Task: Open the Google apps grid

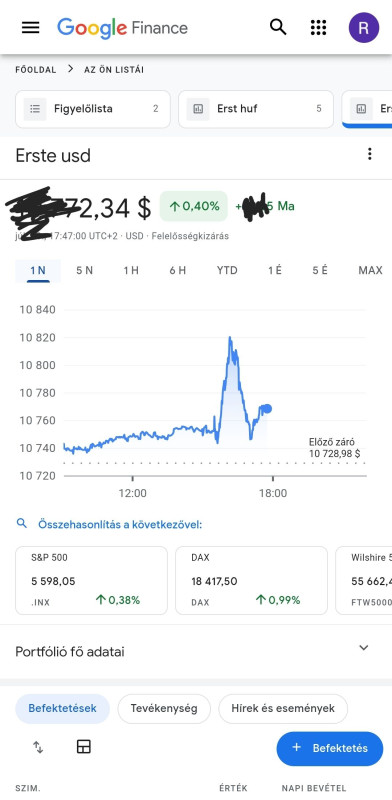Action: 318,28
